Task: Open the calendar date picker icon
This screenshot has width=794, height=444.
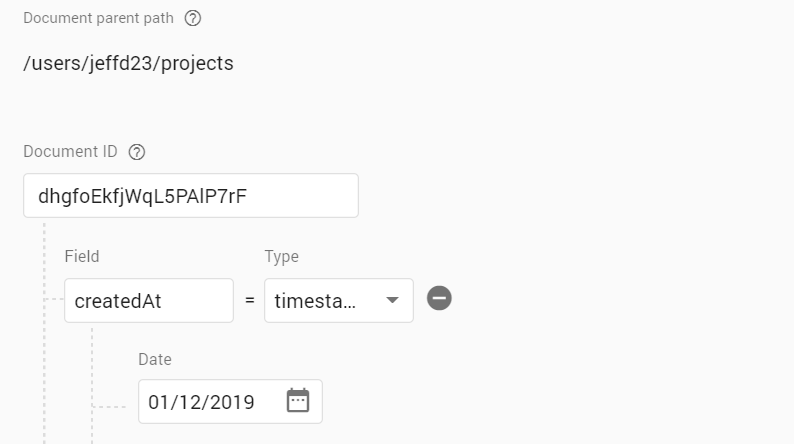Action: (298, 401)
